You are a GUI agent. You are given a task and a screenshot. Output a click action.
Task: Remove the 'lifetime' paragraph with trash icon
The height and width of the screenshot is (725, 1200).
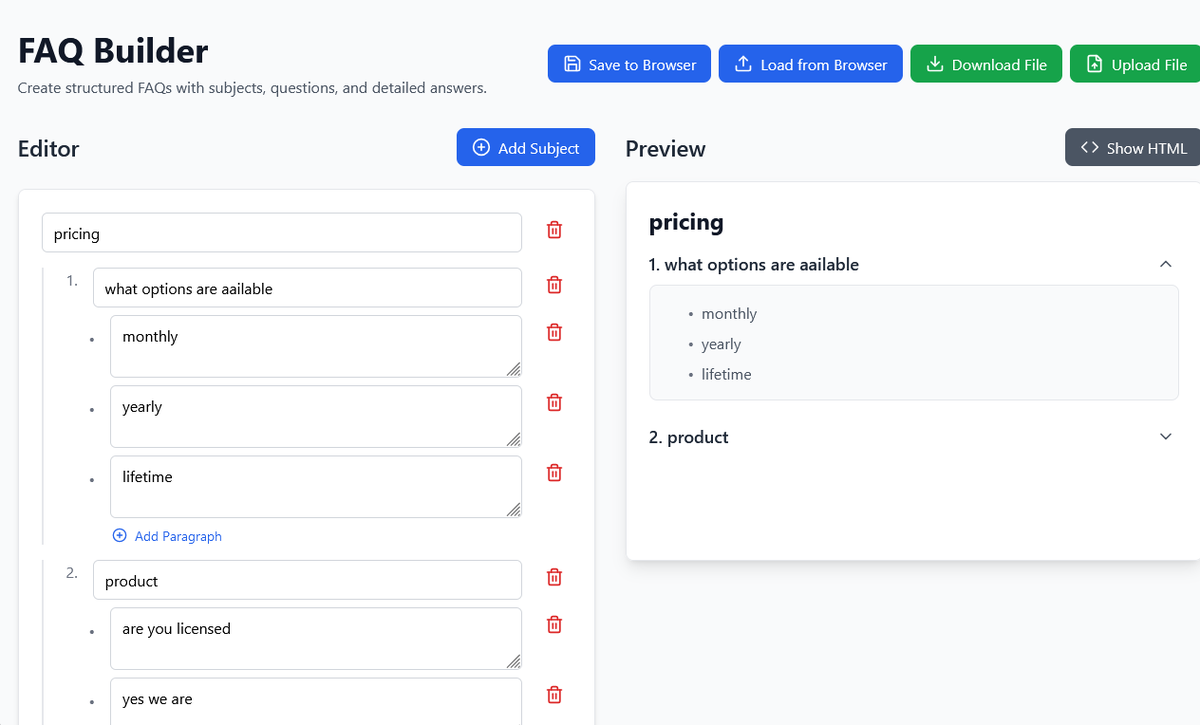(554, 472)
